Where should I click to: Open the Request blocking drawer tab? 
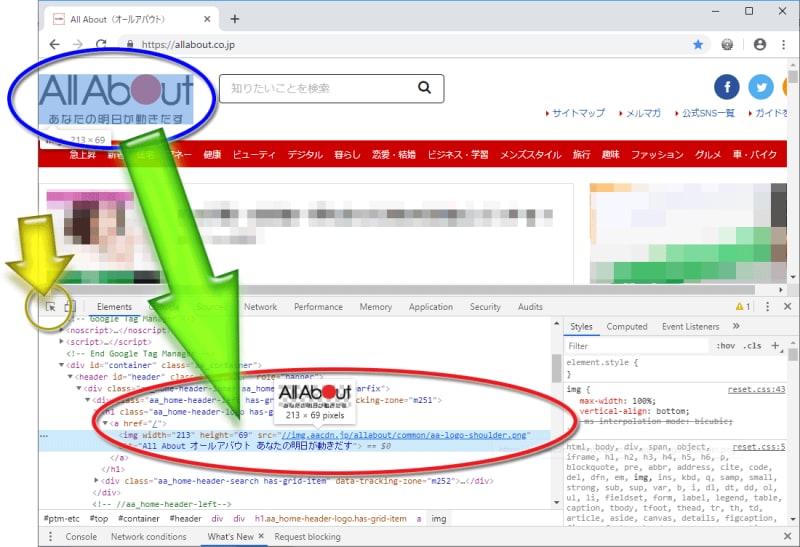pyautogui.click(x=307, y=537)
